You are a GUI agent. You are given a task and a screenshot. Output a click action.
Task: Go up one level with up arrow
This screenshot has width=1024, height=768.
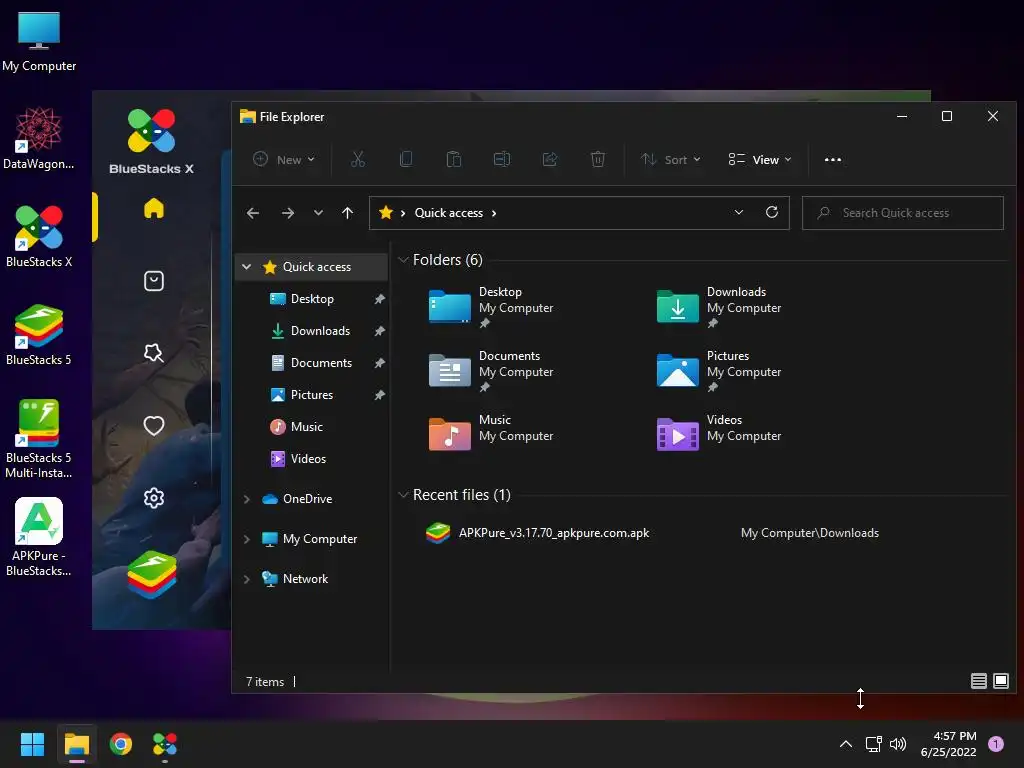click(347, 213)
